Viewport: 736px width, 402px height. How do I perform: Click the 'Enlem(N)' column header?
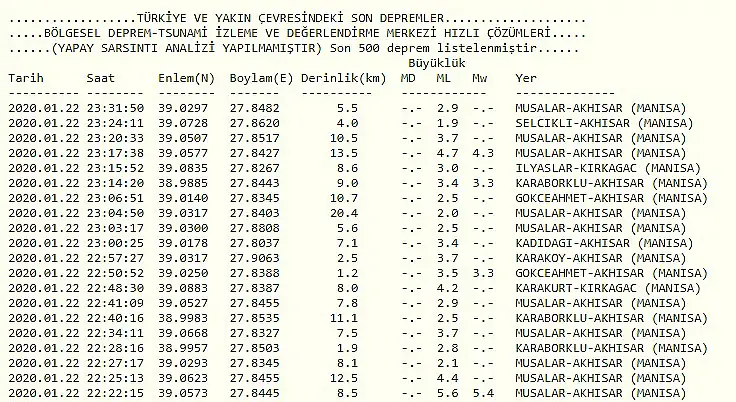click(186, 78)
